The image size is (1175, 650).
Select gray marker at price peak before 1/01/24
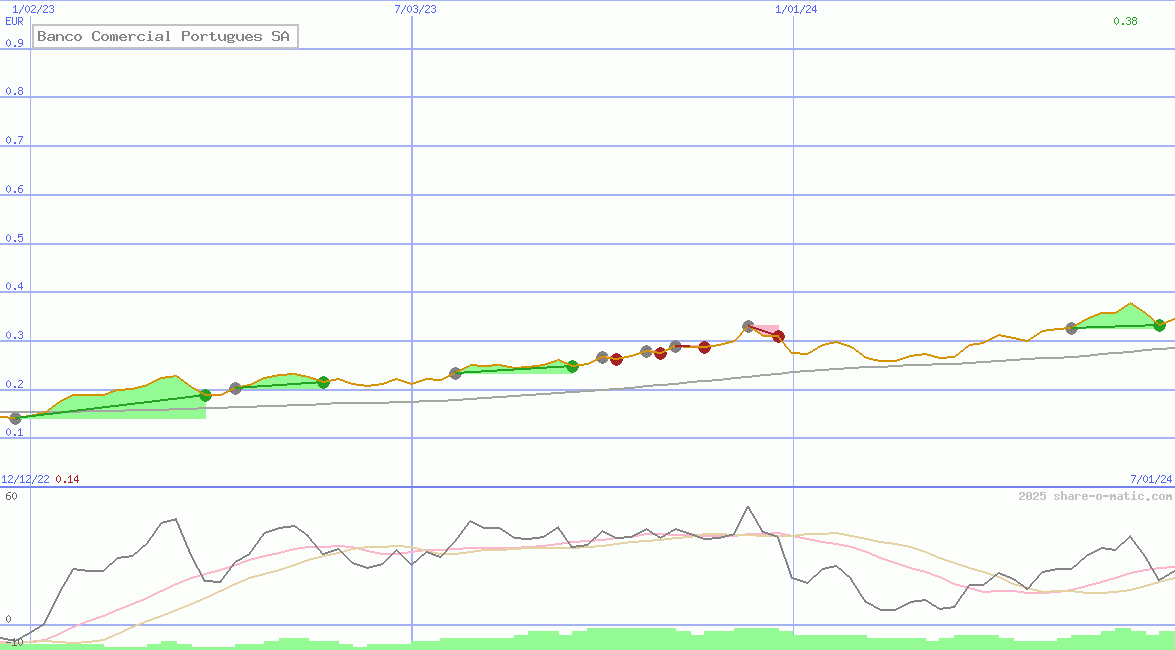pos(748,326)
